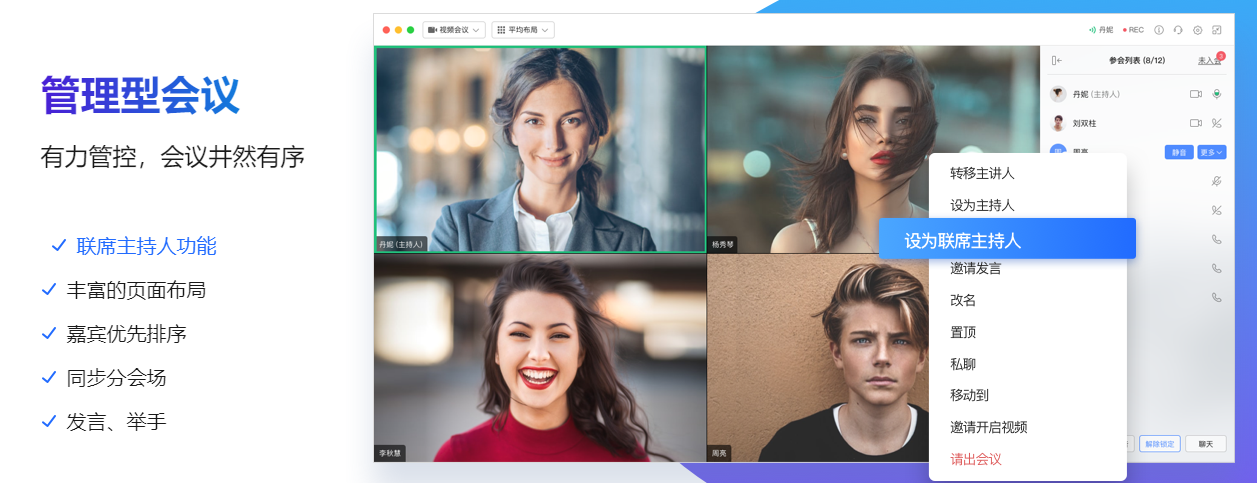Image resolution: width=1257 pixels, height=483 pixels.
Task: Open the headset support icon
Action: [x=1178, y=30]
